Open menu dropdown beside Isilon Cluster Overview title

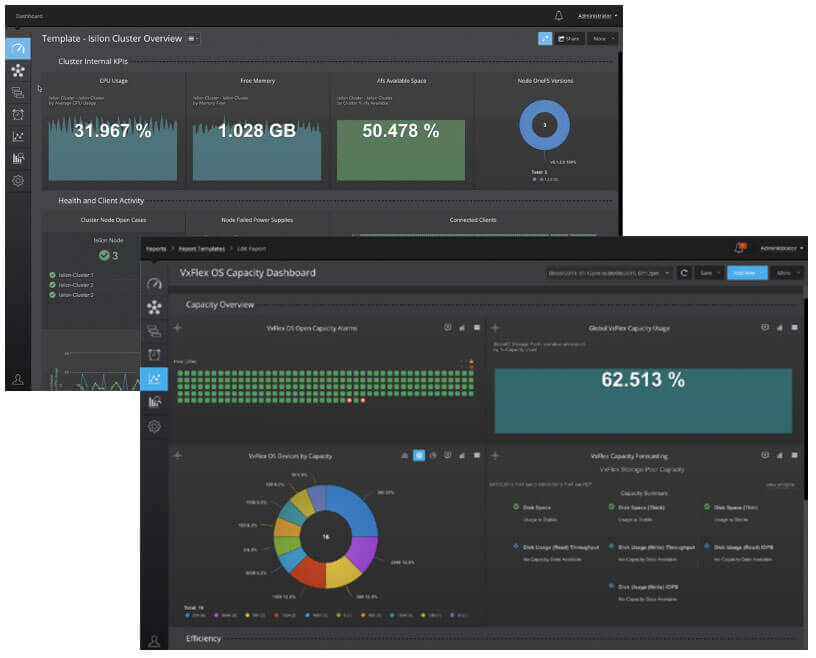point(193,39)
